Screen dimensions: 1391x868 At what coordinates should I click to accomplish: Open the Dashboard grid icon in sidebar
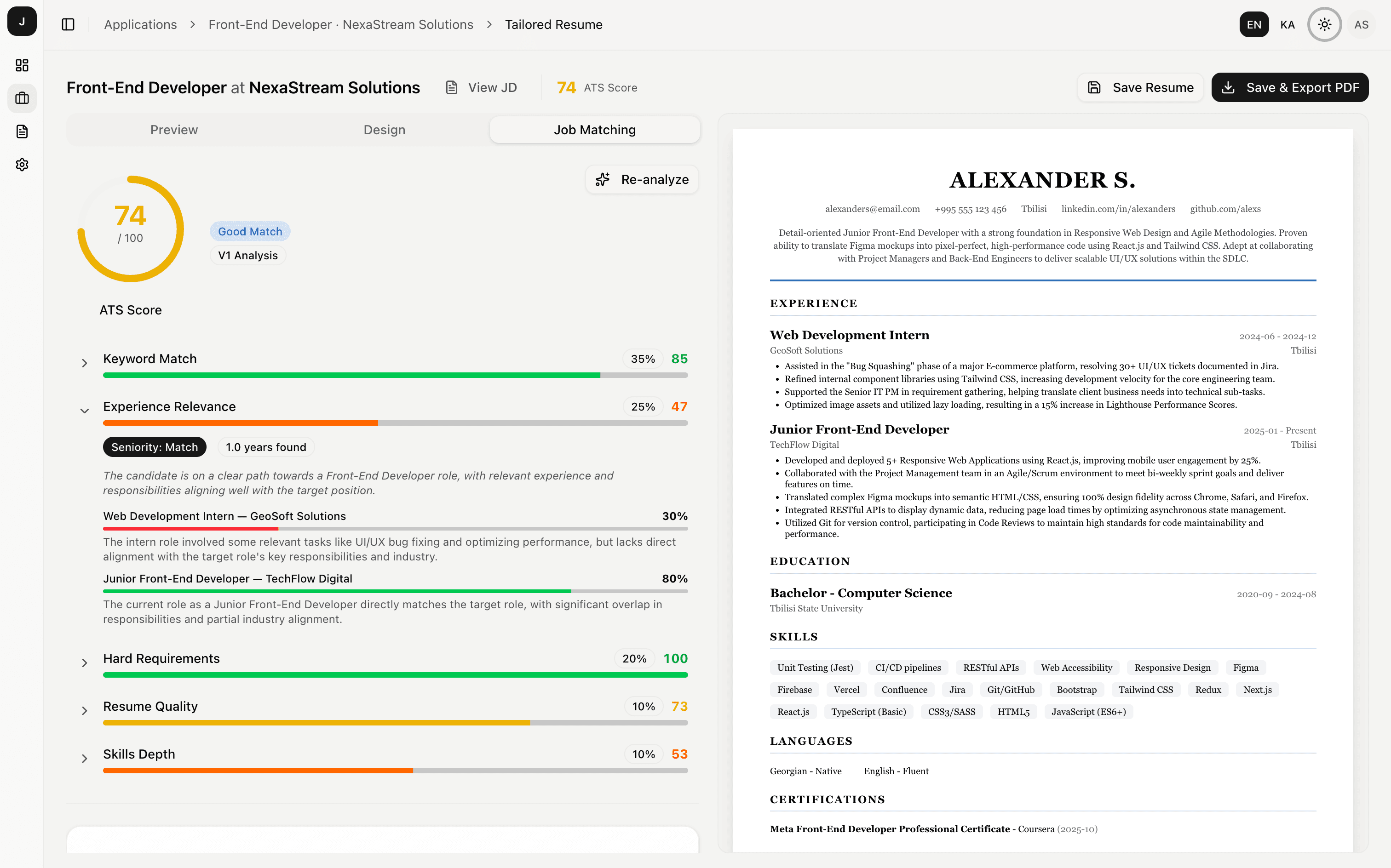(22, 65)
